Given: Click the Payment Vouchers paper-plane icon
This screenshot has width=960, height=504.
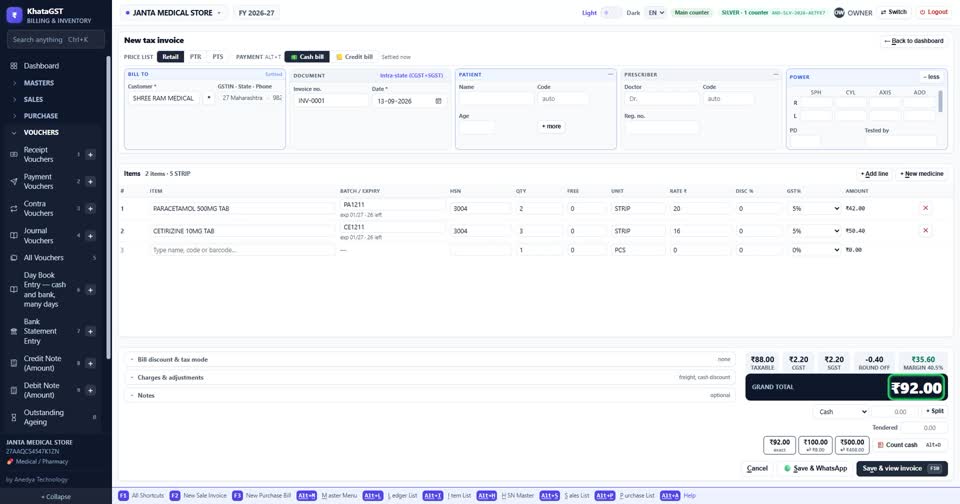Looking at the screenshot, I should (13, 181).
